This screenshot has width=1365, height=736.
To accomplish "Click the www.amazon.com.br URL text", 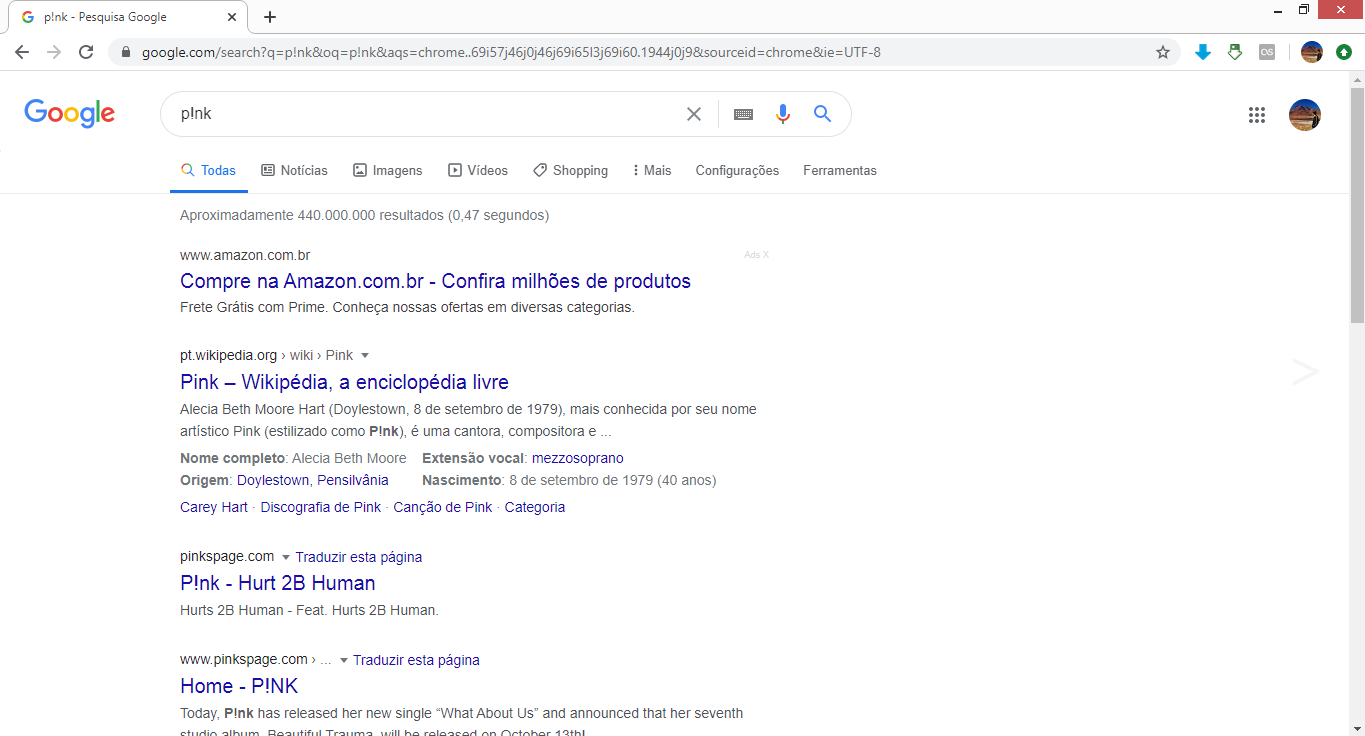I will 245,255.
